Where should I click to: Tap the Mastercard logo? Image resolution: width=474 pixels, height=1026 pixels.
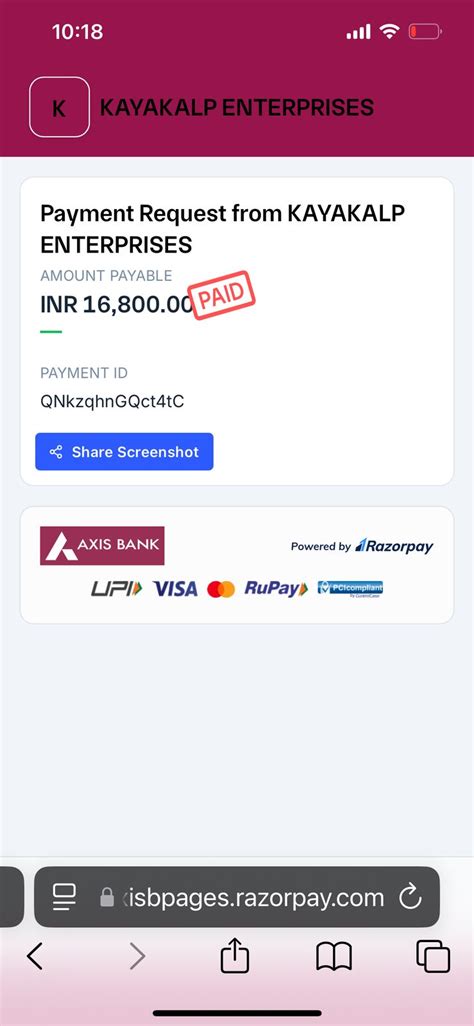point(221,590)
